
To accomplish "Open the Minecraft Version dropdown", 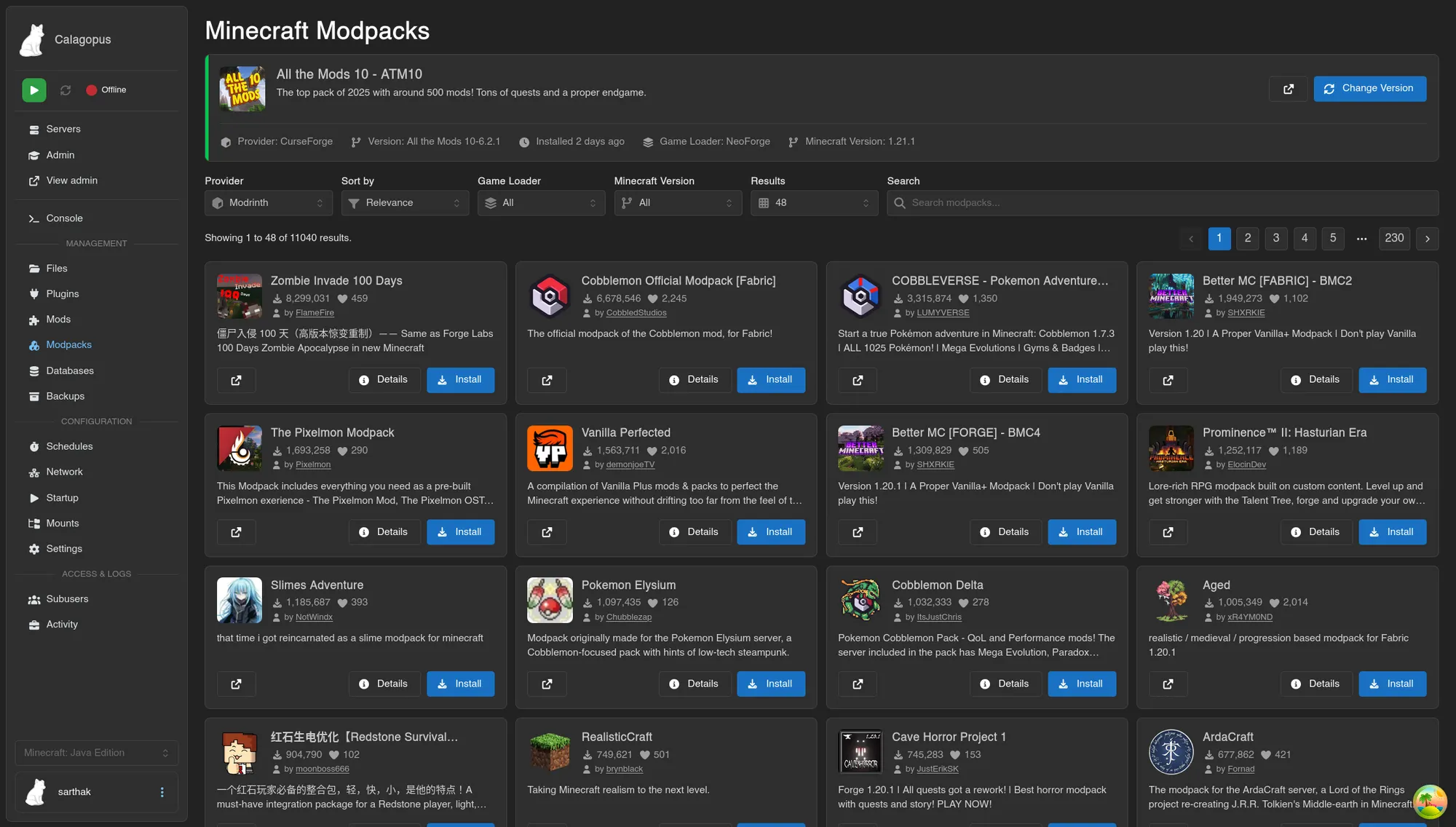I will coord(678,203).
